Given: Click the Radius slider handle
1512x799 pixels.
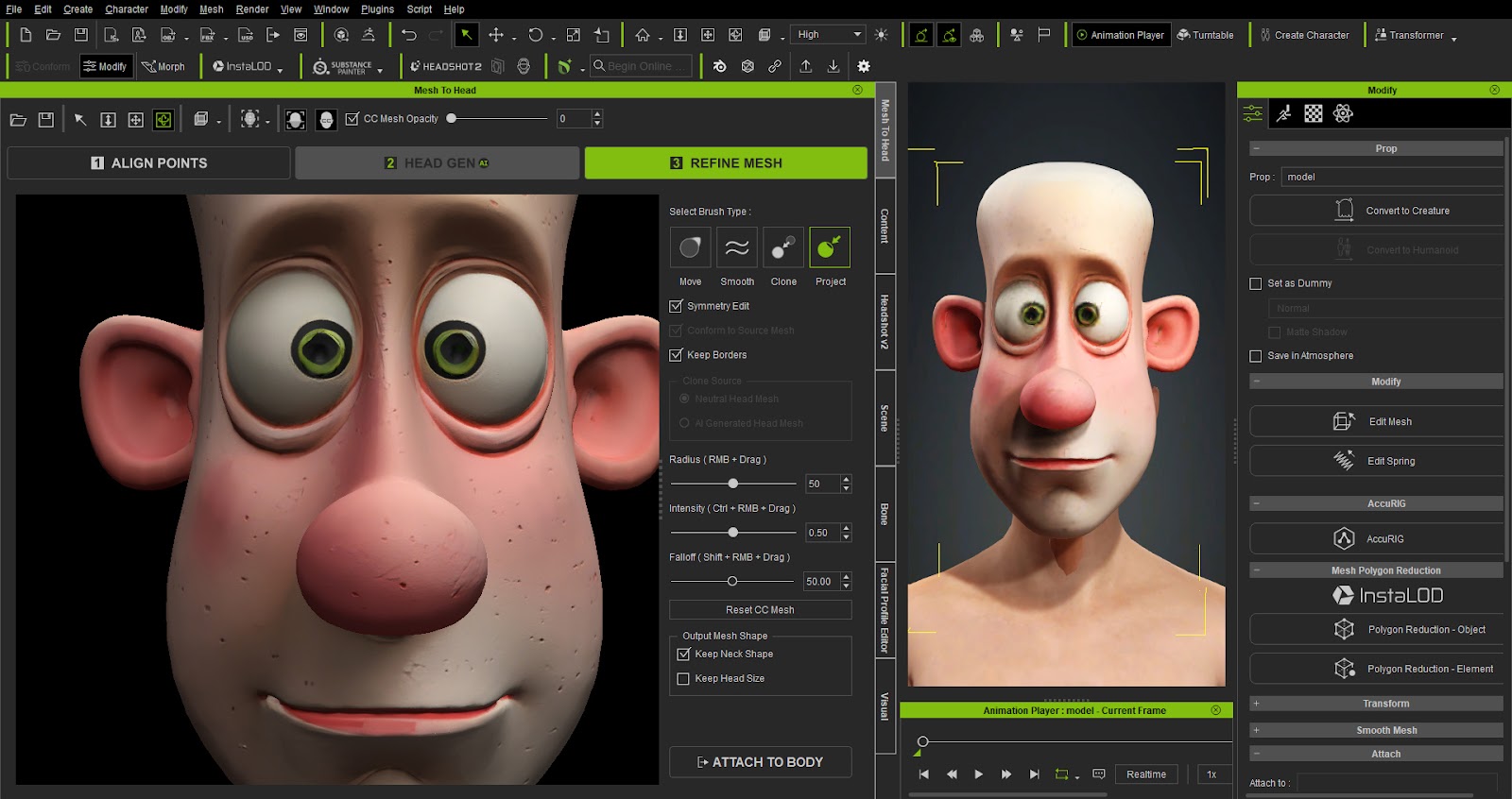Looking at the screenshot, I should [x=732, y=484].
